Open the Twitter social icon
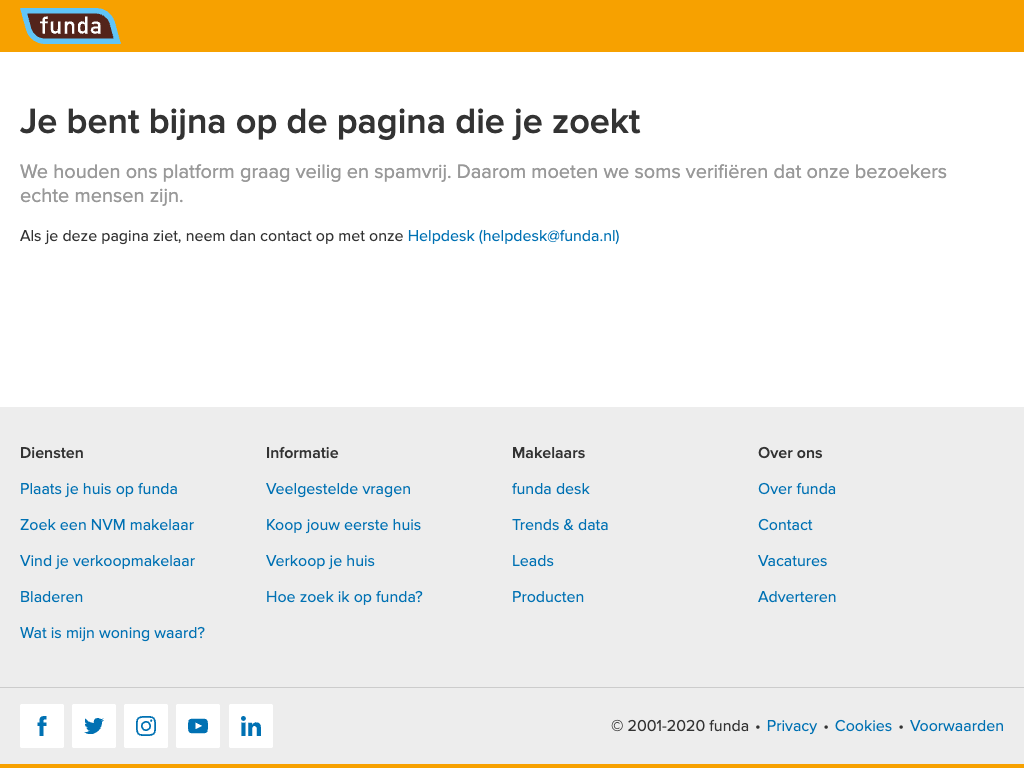The image size is (1024, 768). [94, 726]
